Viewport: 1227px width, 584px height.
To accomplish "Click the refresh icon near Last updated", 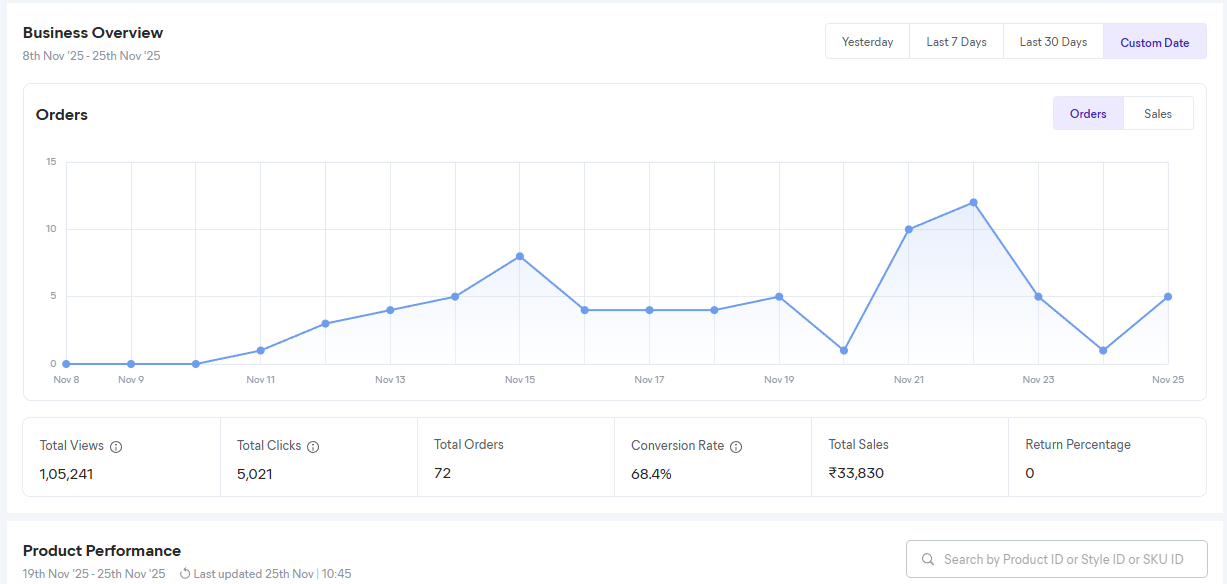I will click(185, 574).
